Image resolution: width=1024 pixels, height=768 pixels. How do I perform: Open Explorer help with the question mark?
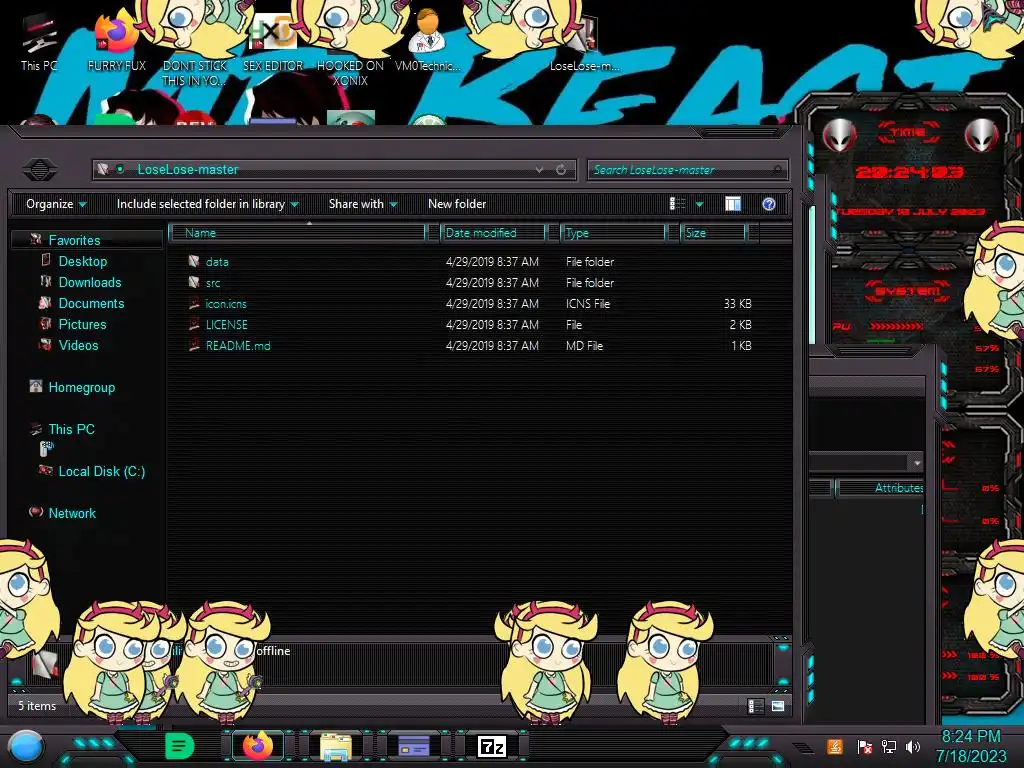pos(769,204)
